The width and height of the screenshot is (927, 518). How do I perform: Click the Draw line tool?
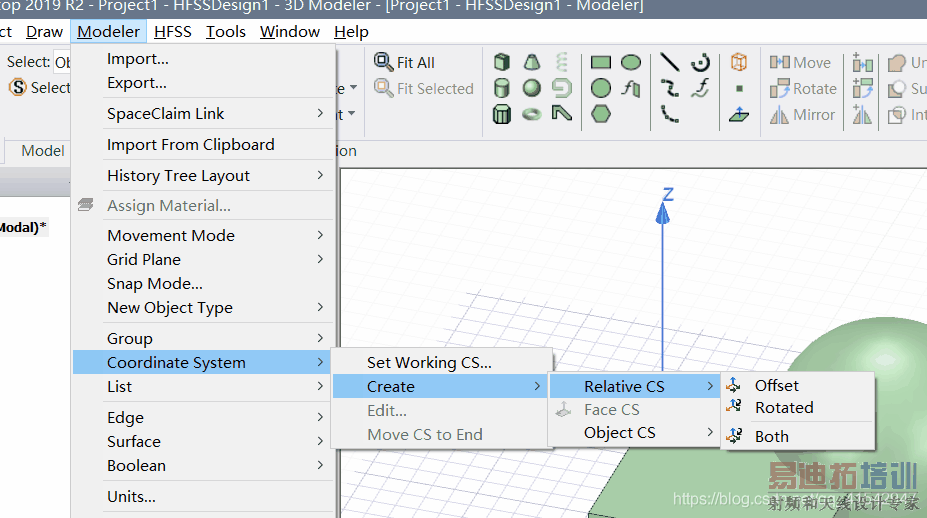coord(670,63)
